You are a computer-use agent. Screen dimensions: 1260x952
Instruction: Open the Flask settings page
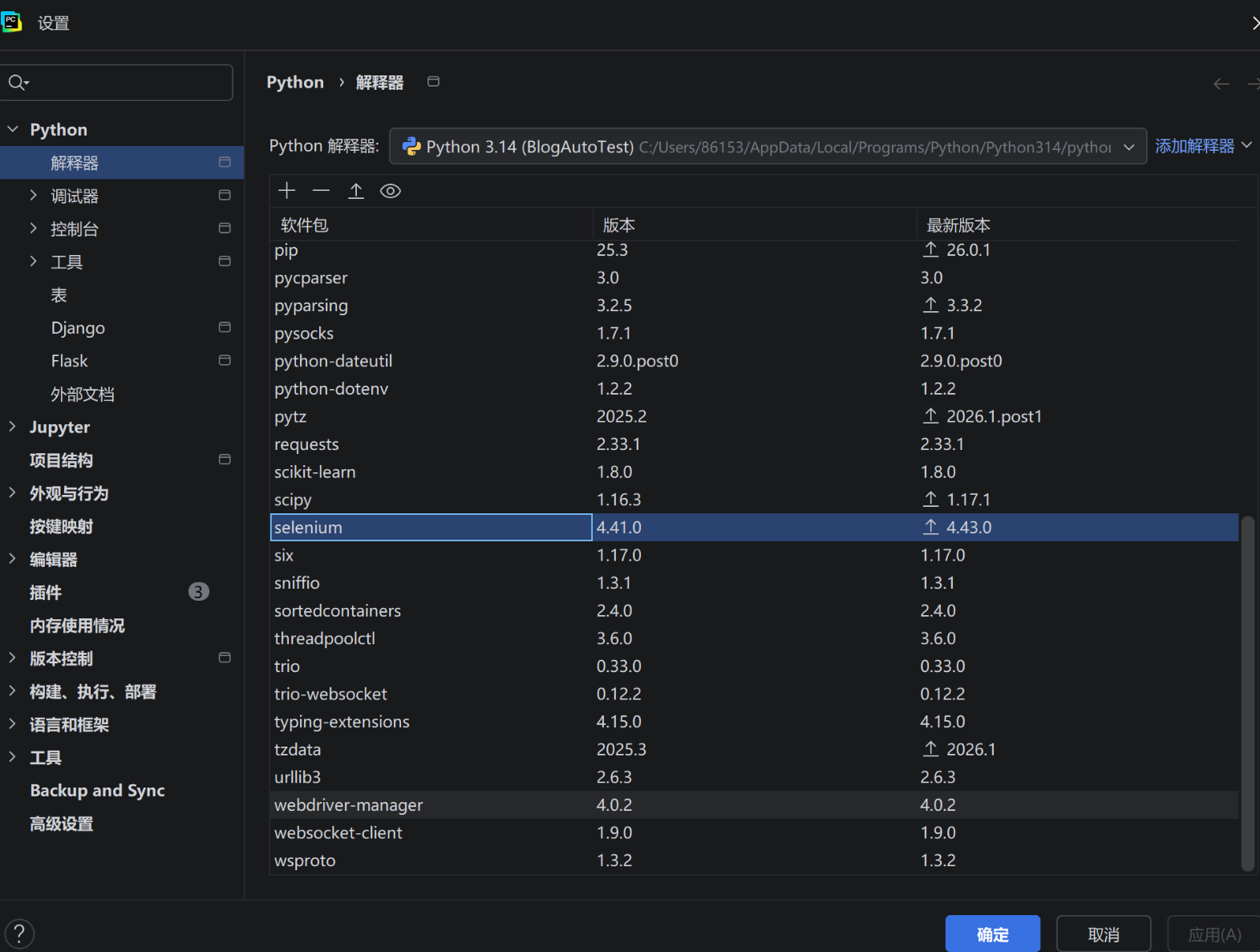70,361
